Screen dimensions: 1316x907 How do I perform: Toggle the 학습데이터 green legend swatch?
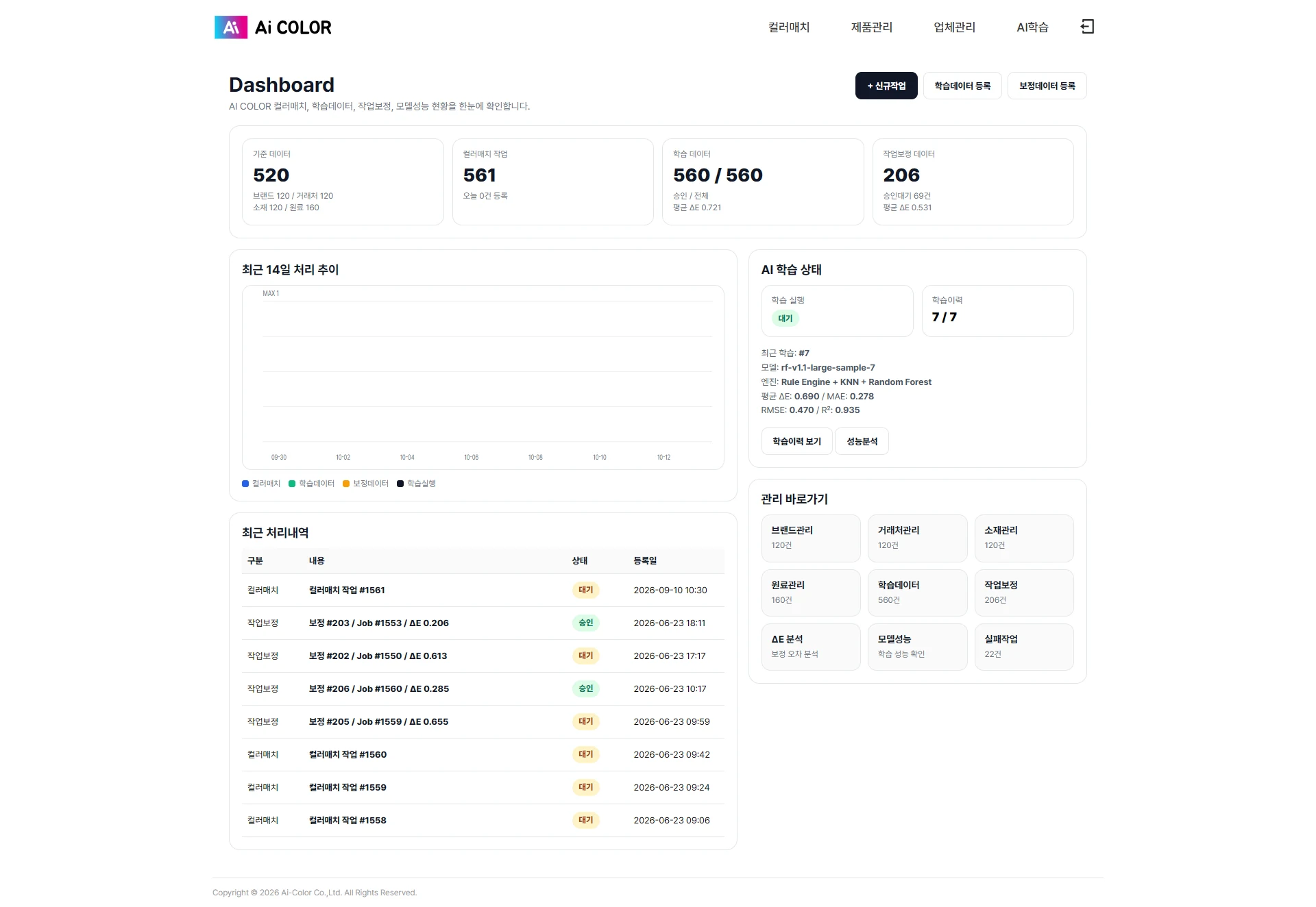point(292,484)
